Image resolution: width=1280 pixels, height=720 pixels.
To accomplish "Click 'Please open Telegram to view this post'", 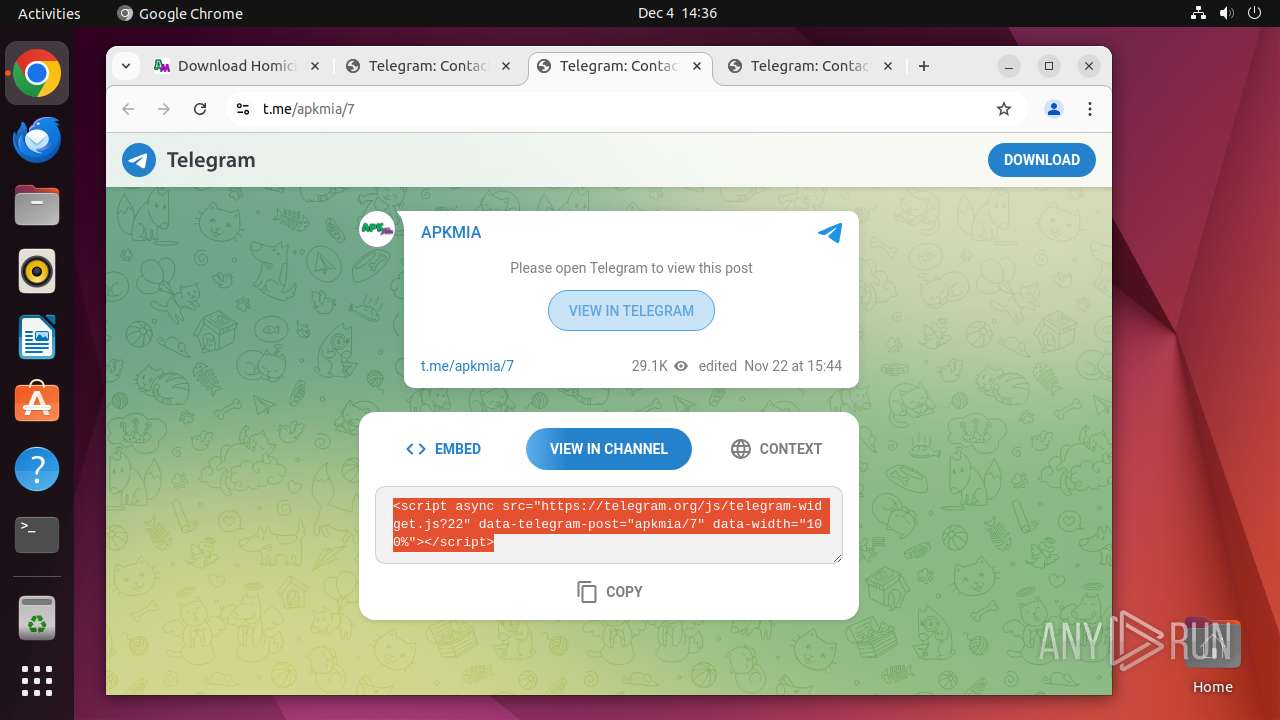I will 631,268.
